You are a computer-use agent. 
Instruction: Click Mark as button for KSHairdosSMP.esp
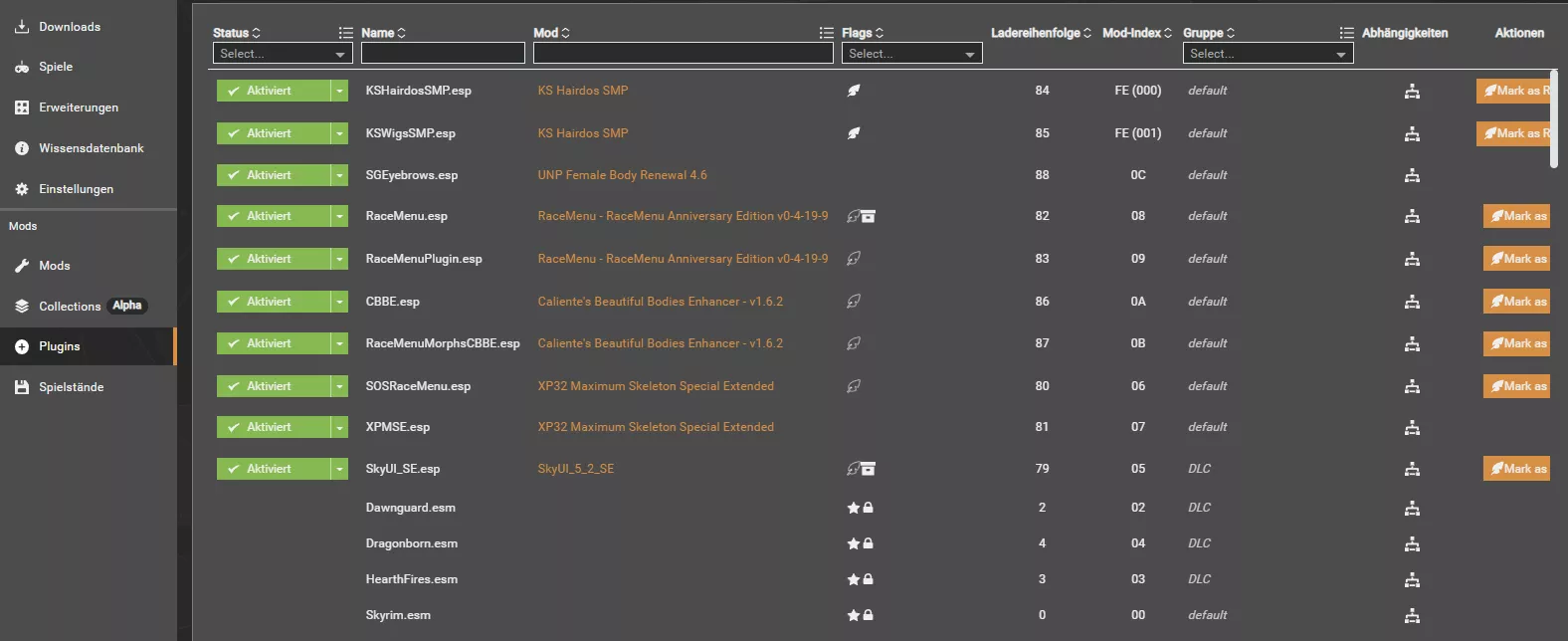[x=1513, y=91]
